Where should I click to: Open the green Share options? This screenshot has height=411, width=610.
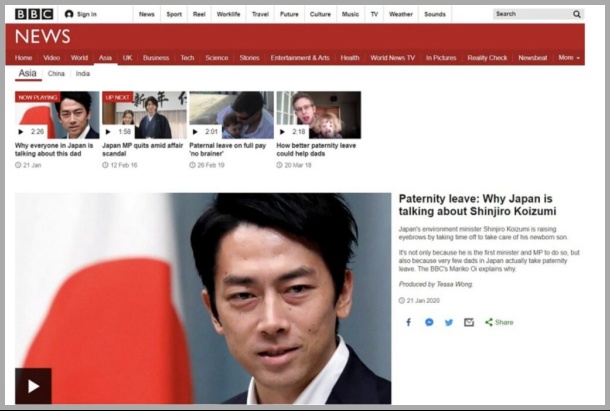[499, 322]
